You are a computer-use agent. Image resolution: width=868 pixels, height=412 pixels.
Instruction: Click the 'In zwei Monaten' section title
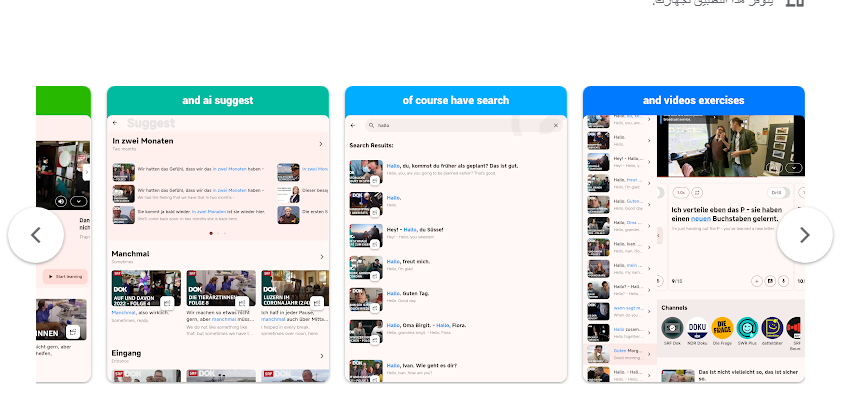[143, 141]
